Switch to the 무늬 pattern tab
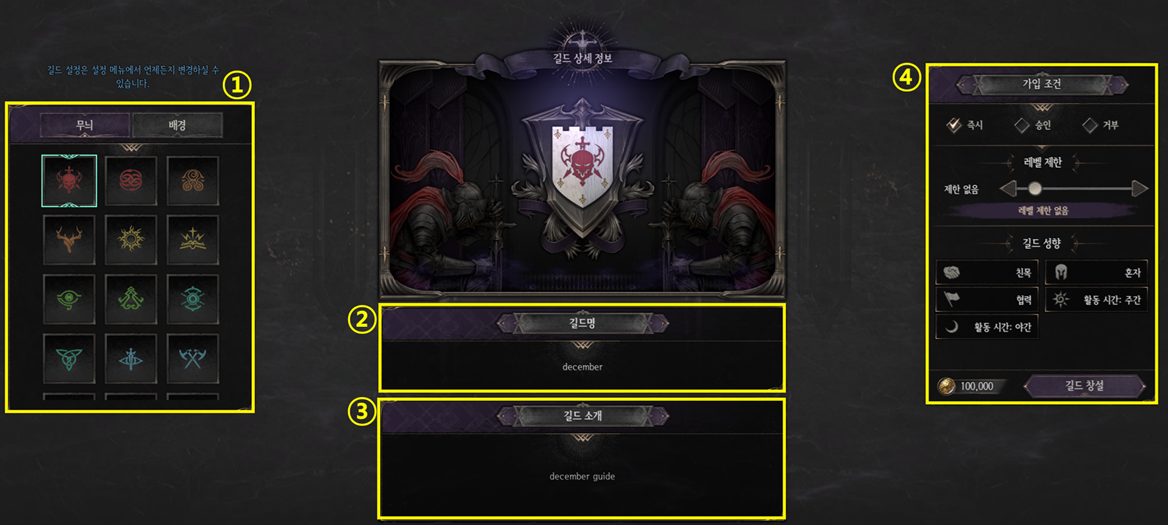 [x=84, y=125]
